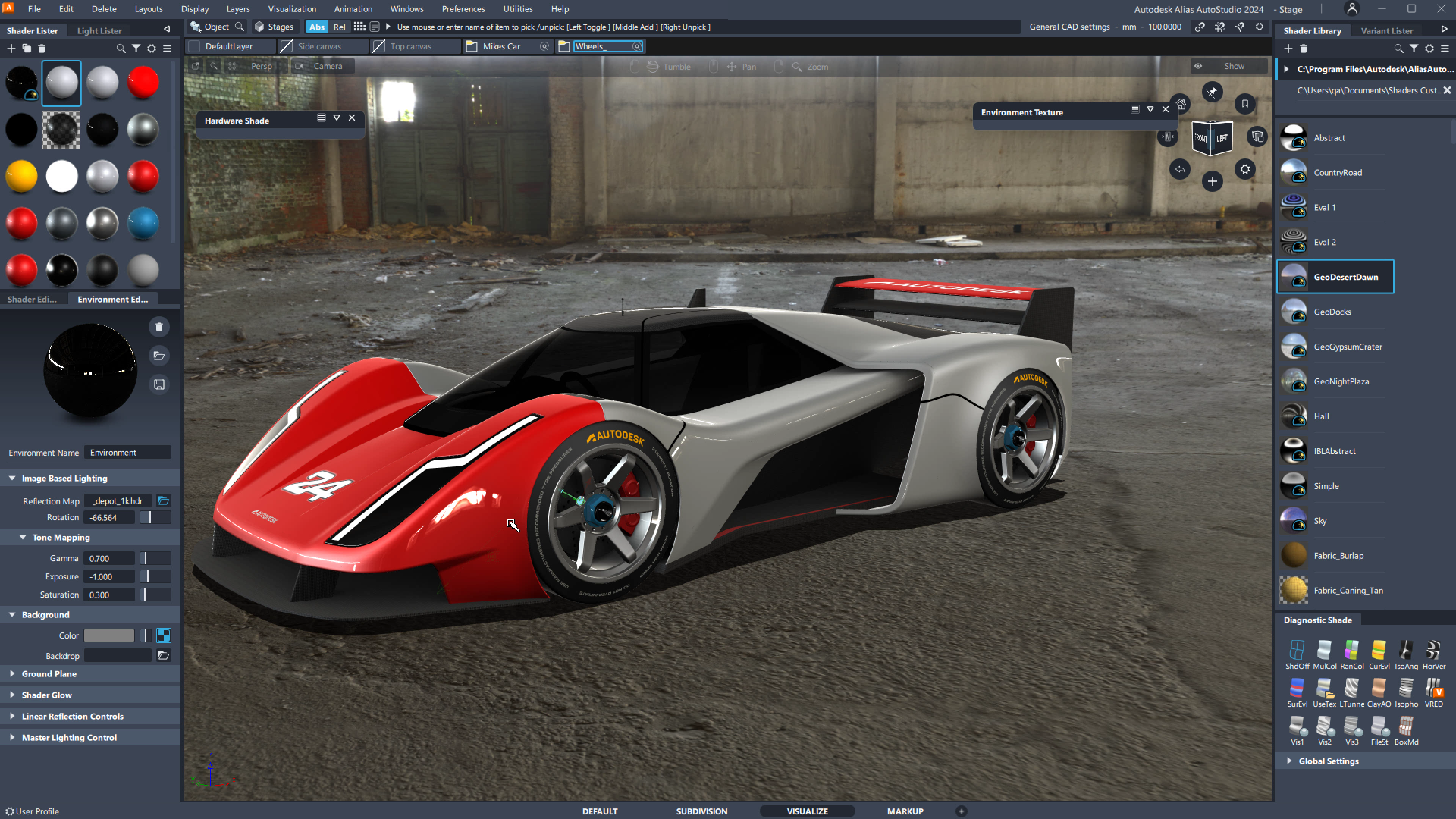1456x819 pixels.
Task: Open General CAD settings
Action: point(1069,27)
